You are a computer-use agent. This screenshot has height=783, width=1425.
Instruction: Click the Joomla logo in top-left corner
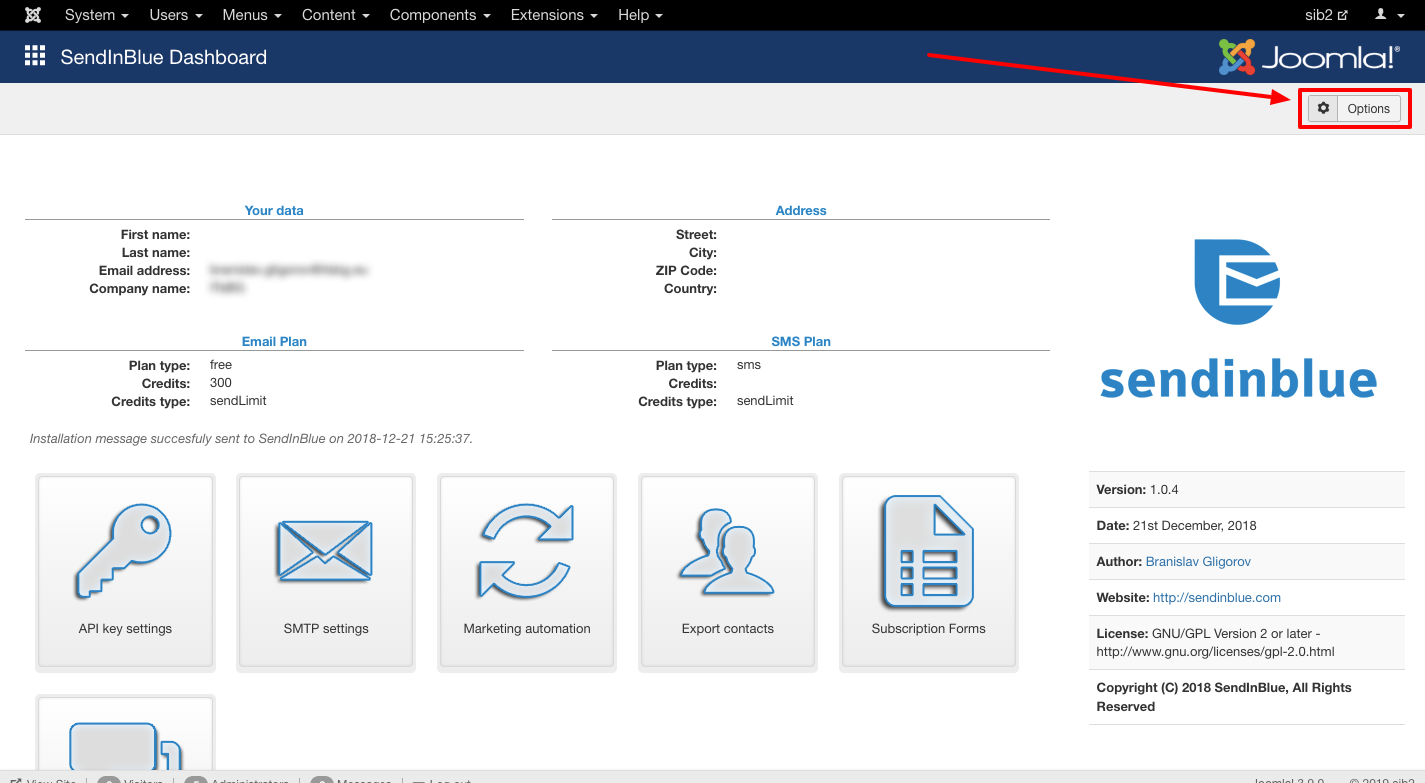(33, 15)
